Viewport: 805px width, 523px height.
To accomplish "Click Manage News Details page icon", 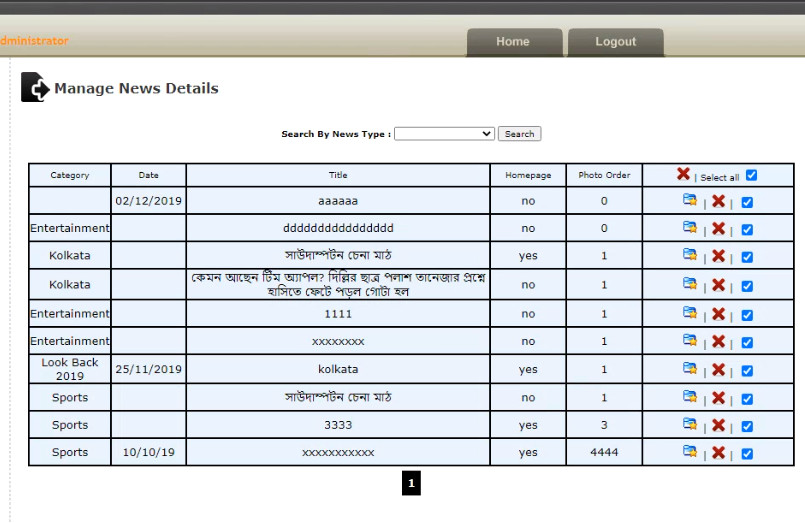I will point(35,88).
